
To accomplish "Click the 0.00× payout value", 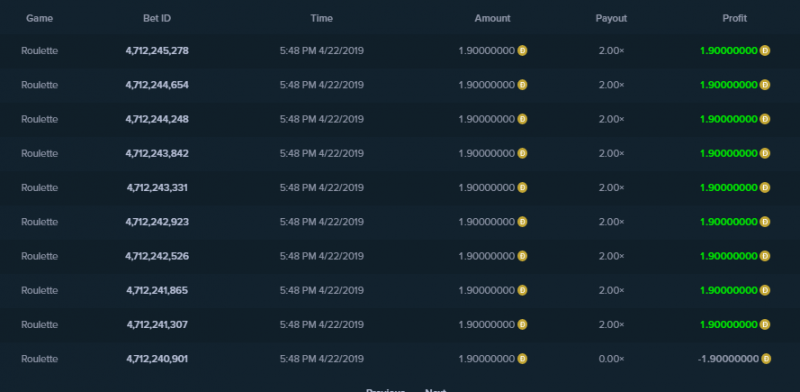I will [611, 358].
